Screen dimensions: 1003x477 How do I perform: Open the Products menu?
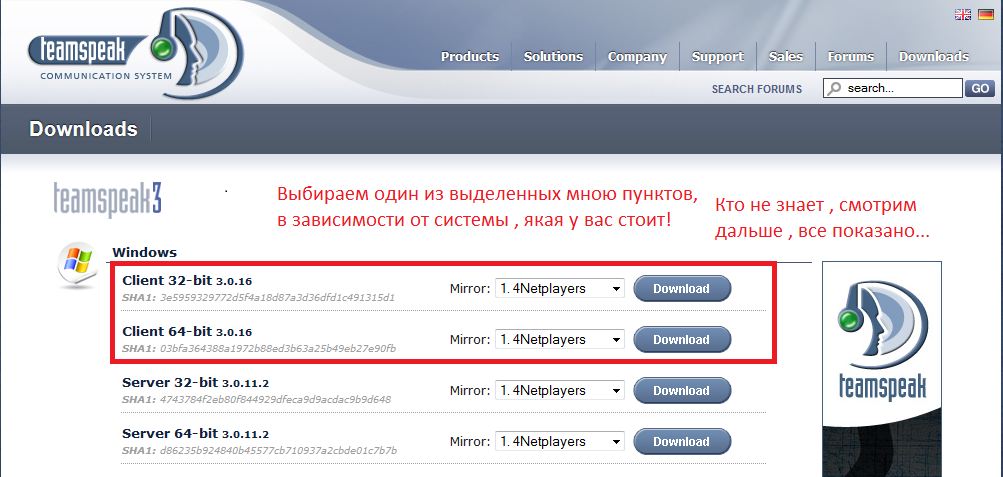click(470, 56)
